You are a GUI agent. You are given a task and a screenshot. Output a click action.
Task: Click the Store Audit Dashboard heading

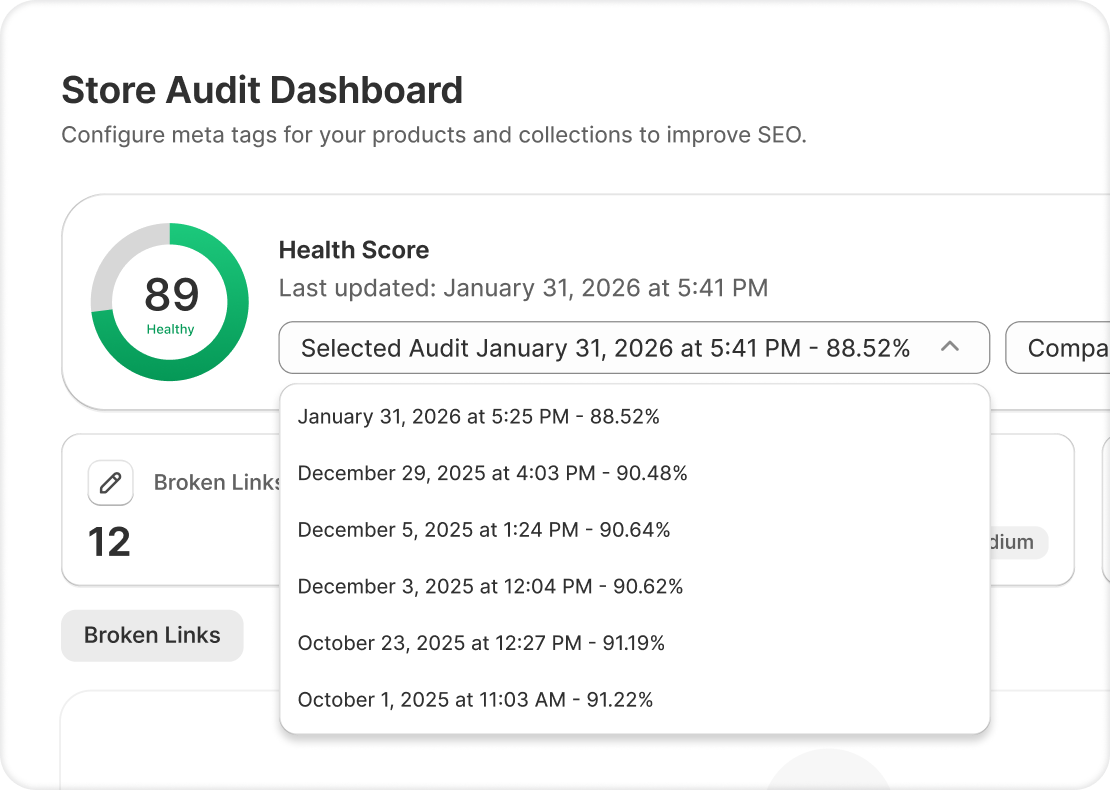(262, 90)
